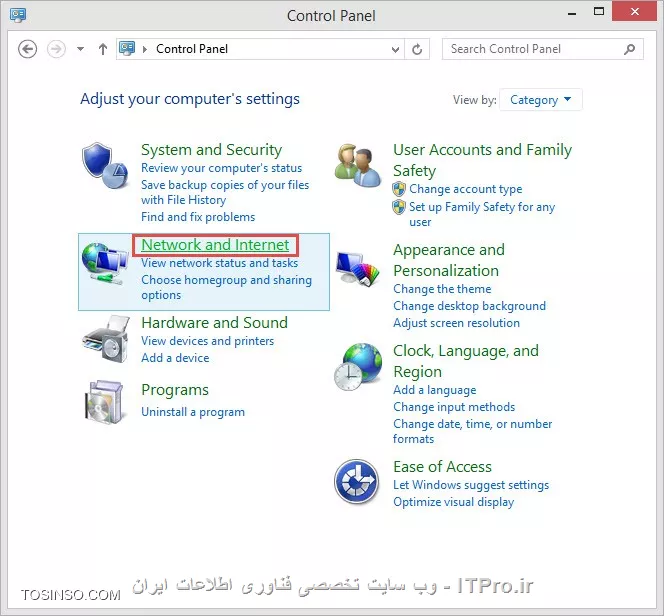Click the Ease of Access icon
This screenshot has height=616, width=664.
pos(357,481)
